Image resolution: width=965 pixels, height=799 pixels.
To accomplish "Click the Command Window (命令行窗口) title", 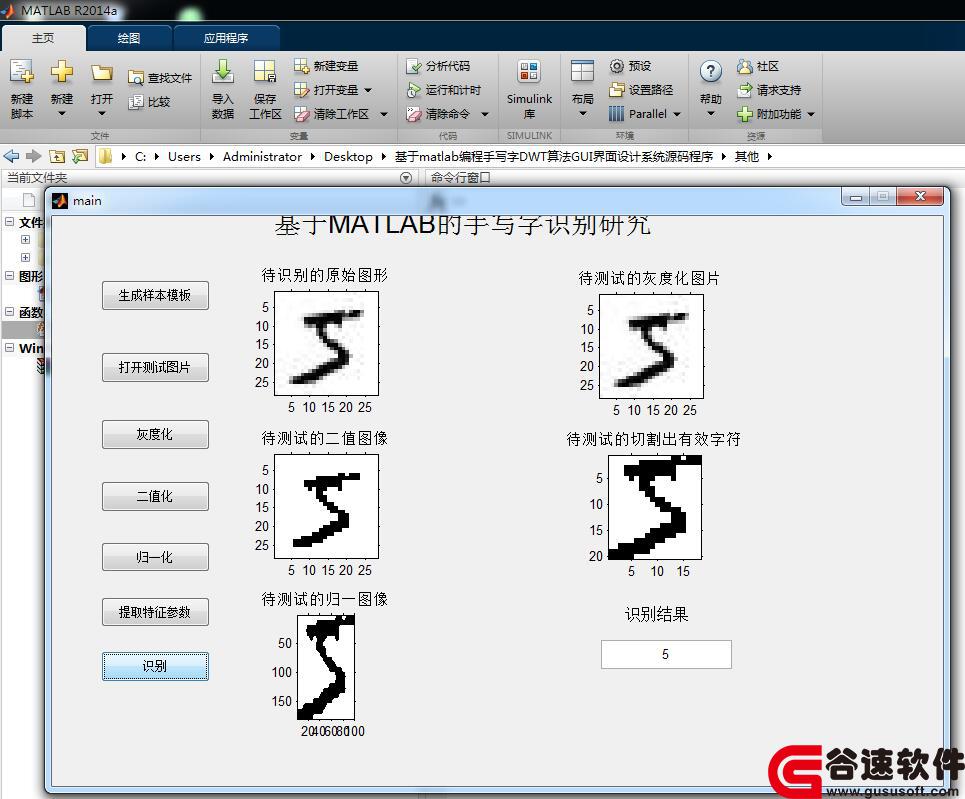I will 460,178.
